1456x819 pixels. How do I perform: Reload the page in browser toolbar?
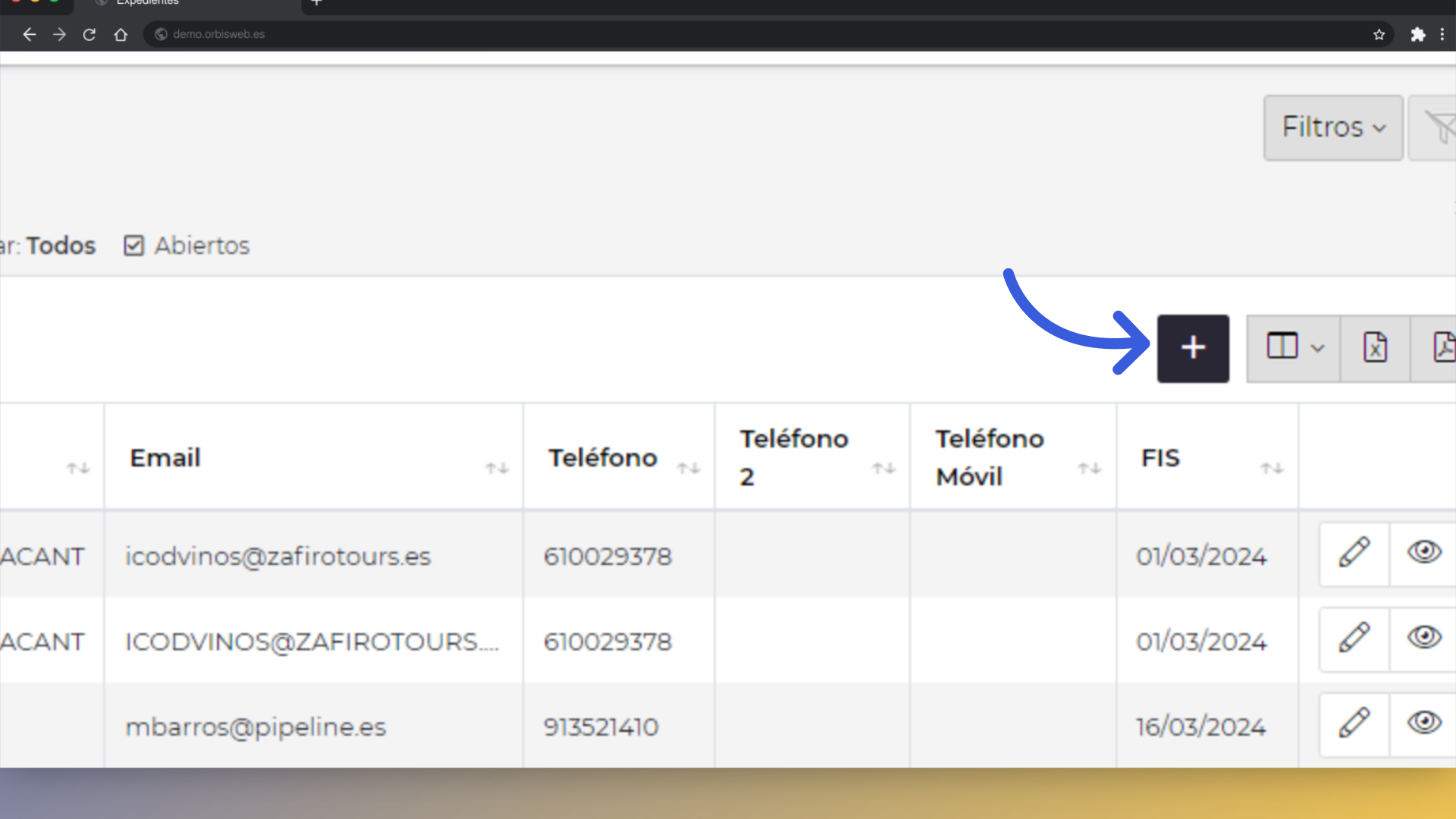89,34
